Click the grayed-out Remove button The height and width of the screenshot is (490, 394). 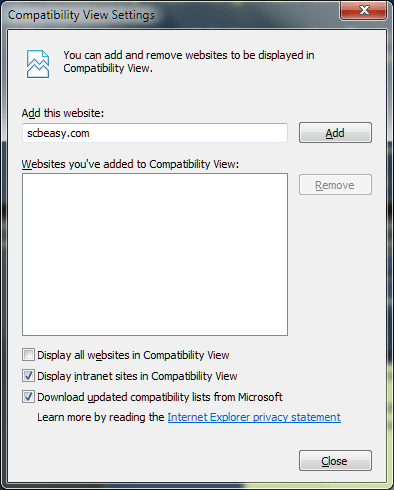tap(335, 185)
